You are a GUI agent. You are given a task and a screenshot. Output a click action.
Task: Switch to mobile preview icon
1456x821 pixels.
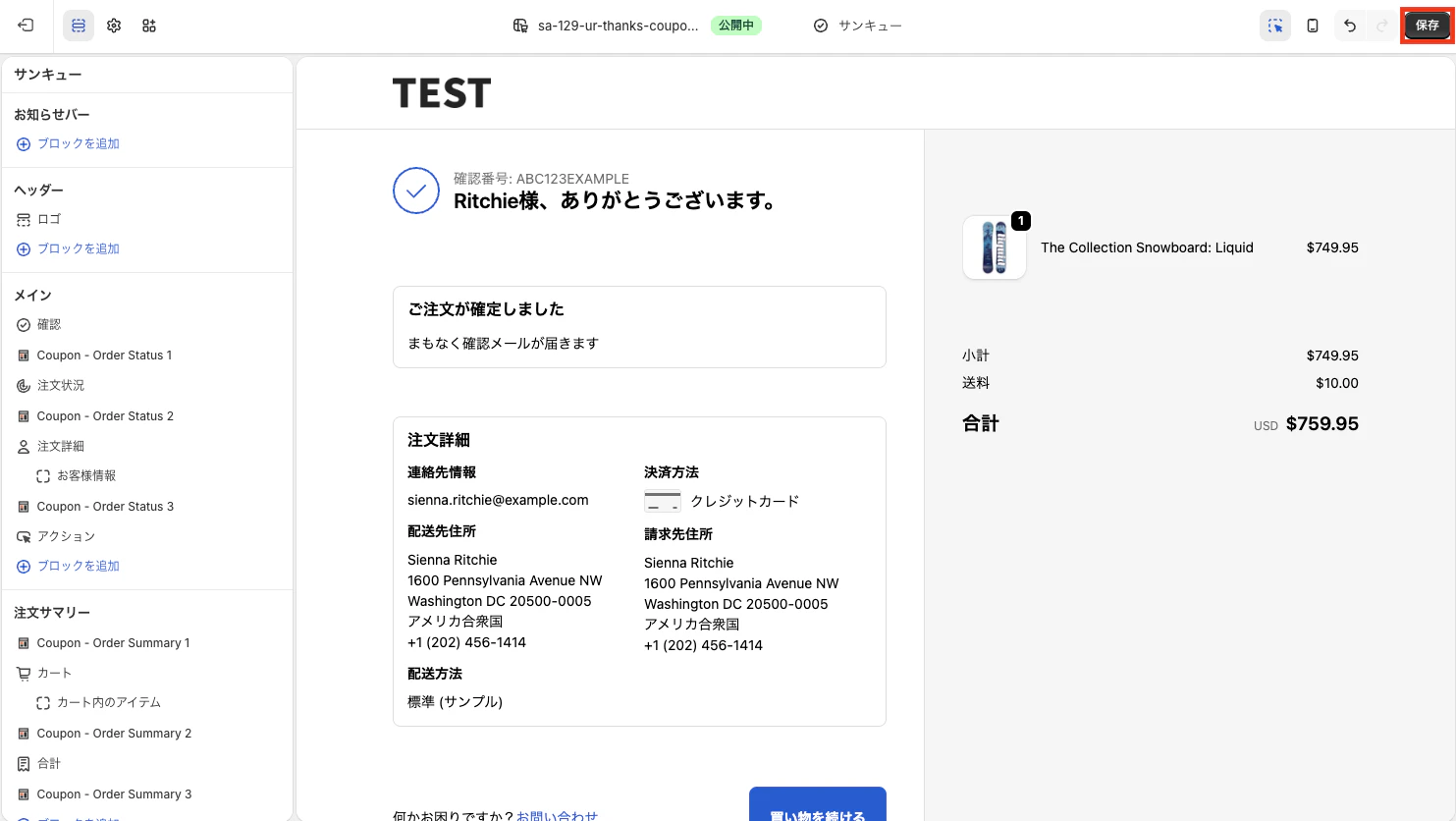(1313, 26)
